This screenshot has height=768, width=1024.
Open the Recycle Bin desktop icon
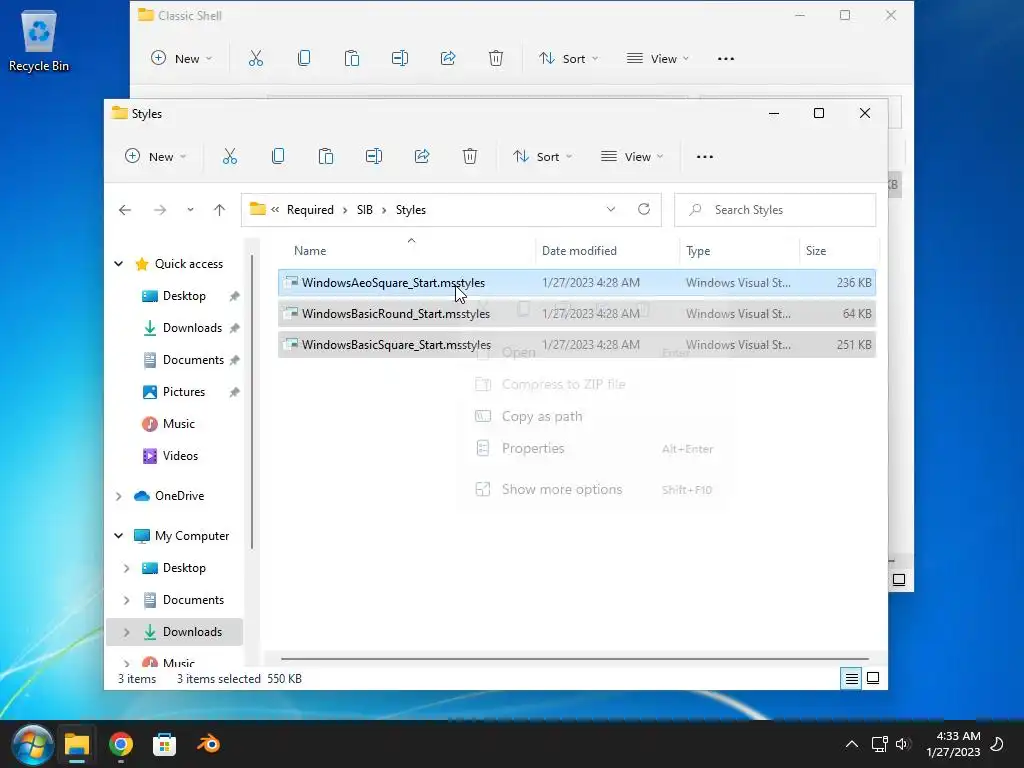click(x=39, y=41)
